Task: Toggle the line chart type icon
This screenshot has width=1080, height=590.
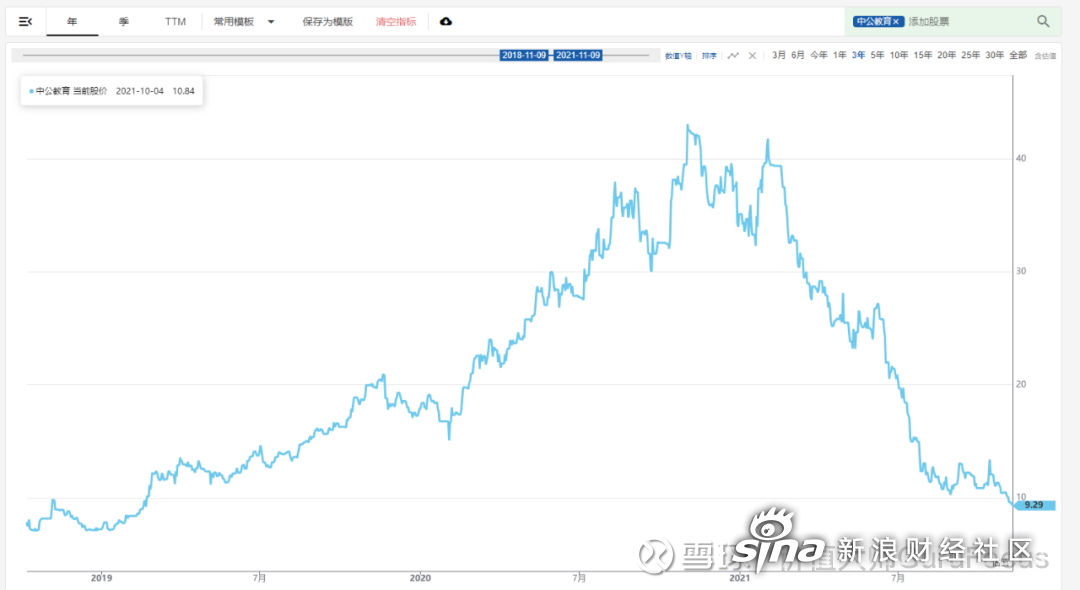Action: coord(734,56)
